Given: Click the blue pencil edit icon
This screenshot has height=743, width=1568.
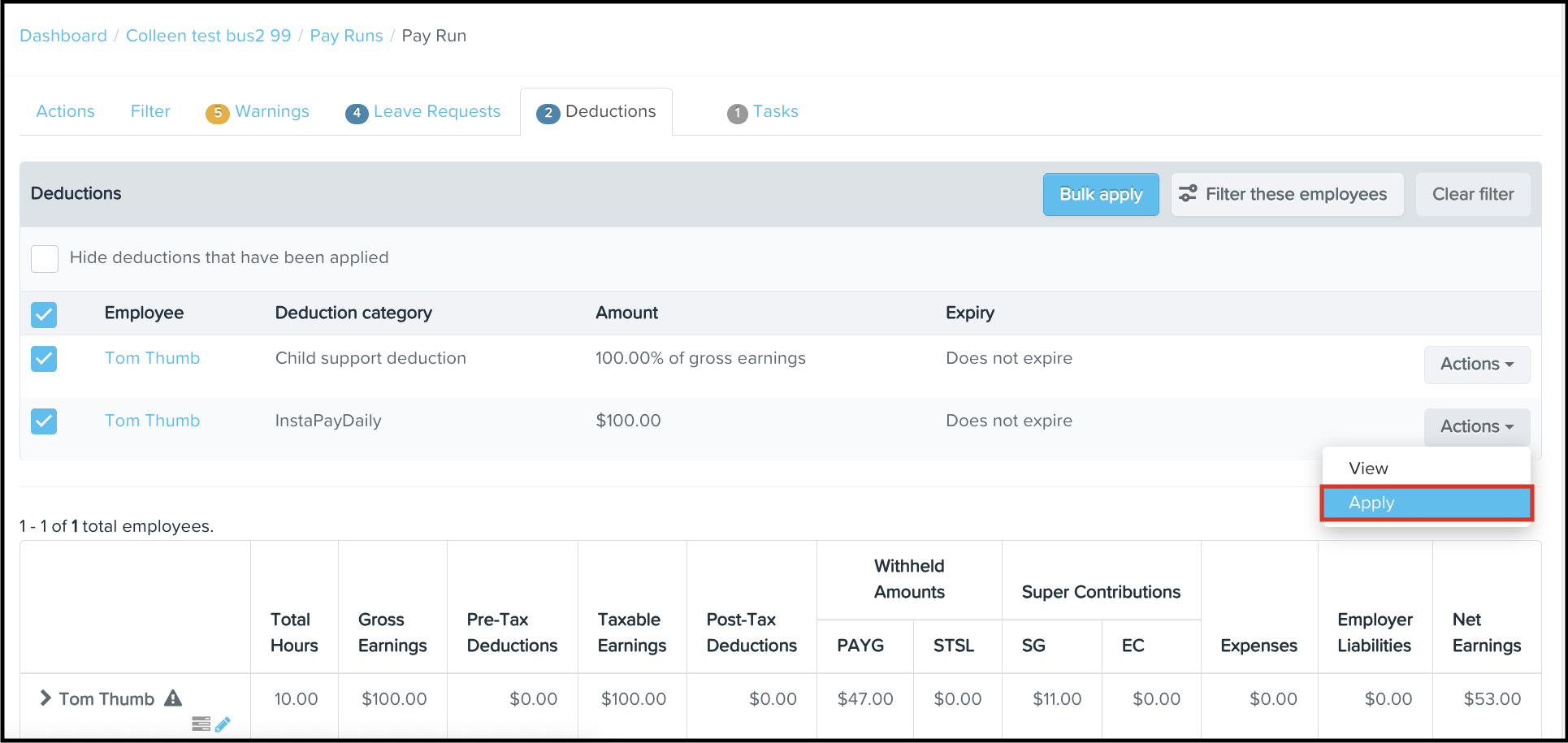Looking at the screenshot, I should coord(223,724).
